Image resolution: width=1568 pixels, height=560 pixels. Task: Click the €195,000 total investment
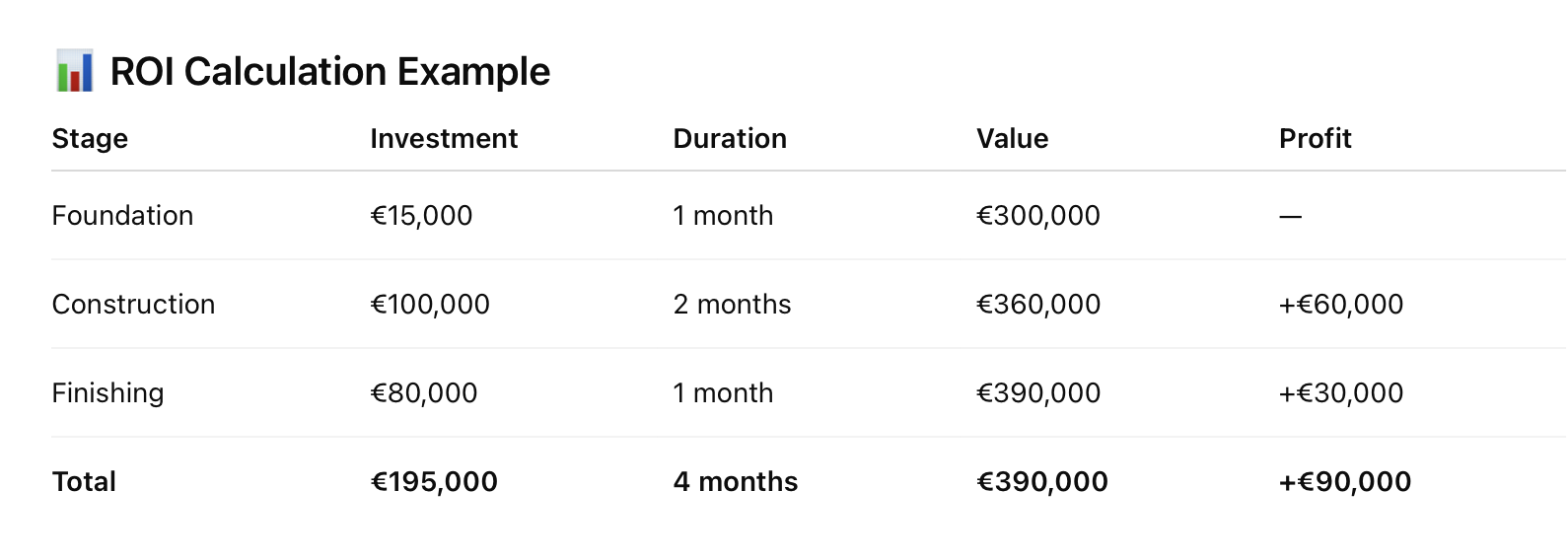(x=434, y=482)
